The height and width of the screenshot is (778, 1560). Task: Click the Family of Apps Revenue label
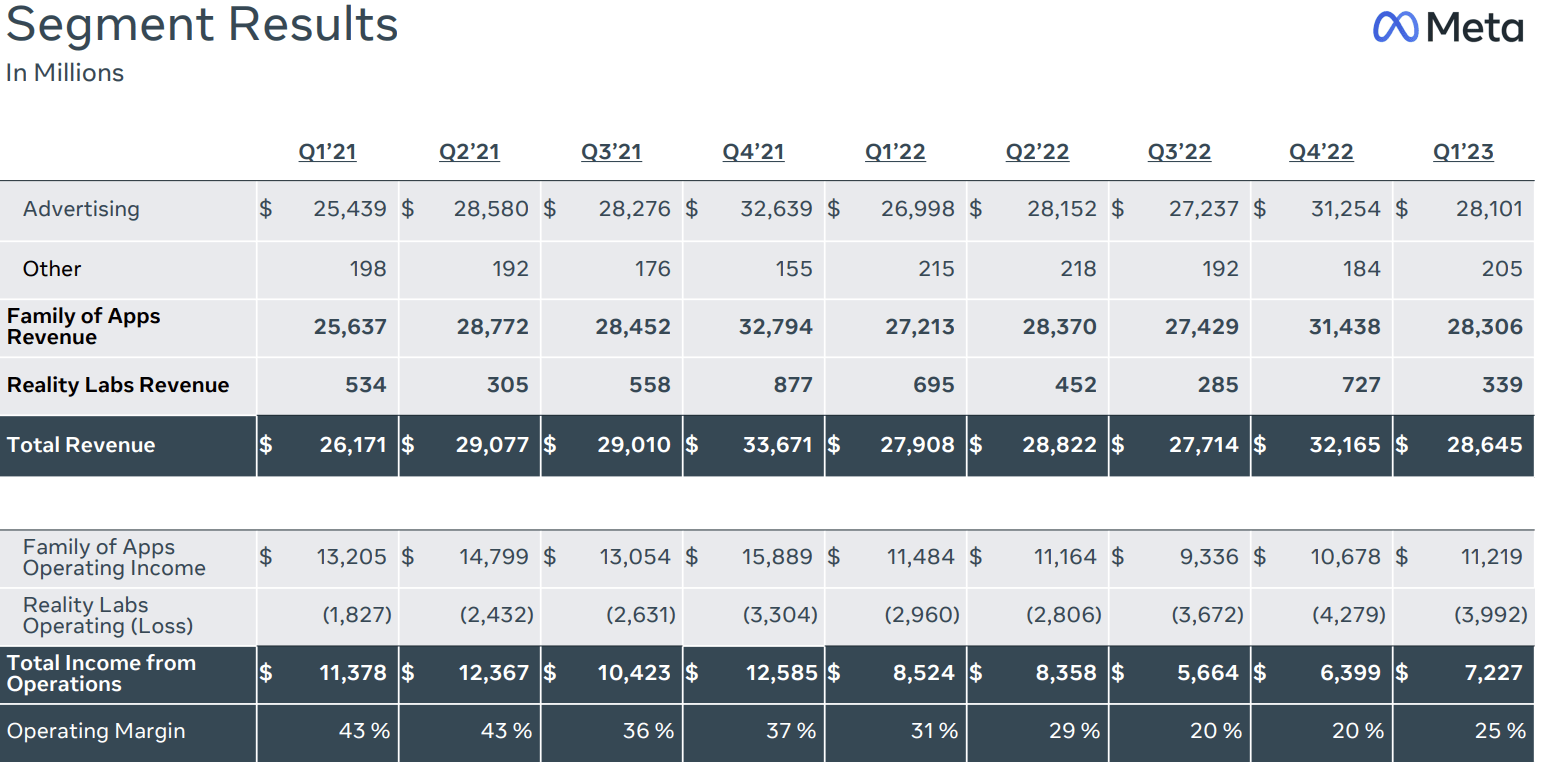pyautogui.click(x=83, y=327)
